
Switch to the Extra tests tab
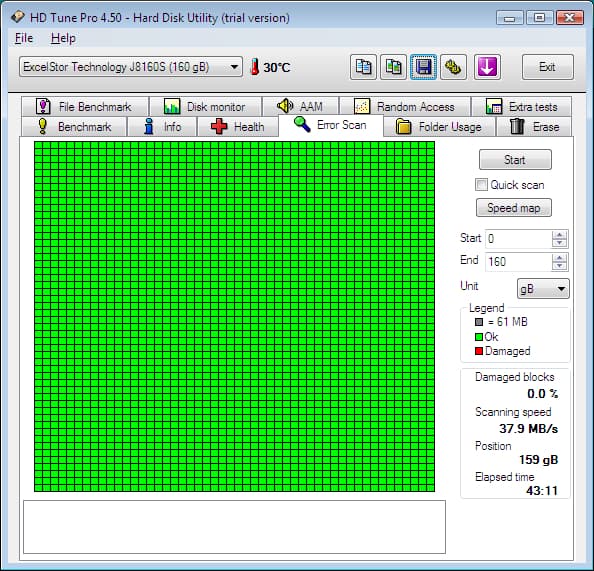pos(522,106)
